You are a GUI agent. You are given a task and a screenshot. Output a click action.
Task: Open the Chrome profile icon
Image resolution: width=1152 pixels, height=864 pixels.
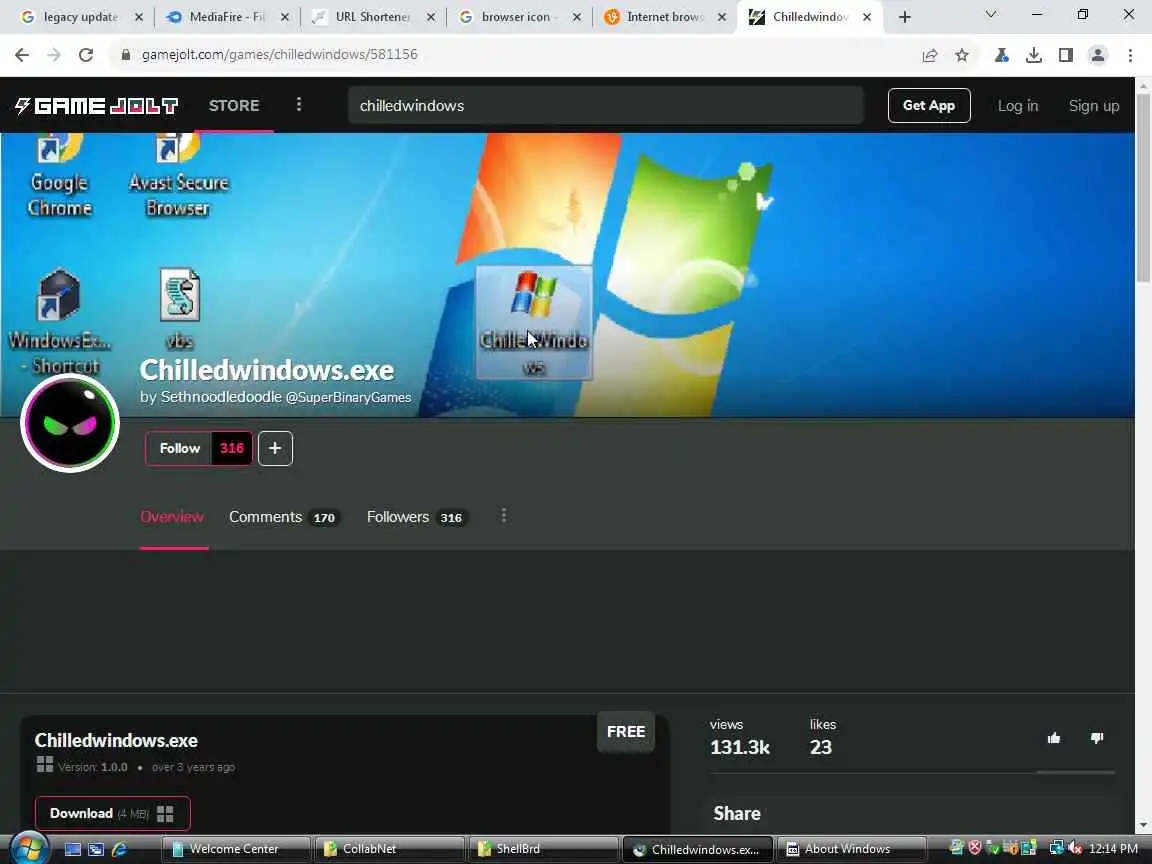(x=1098, y=55)
